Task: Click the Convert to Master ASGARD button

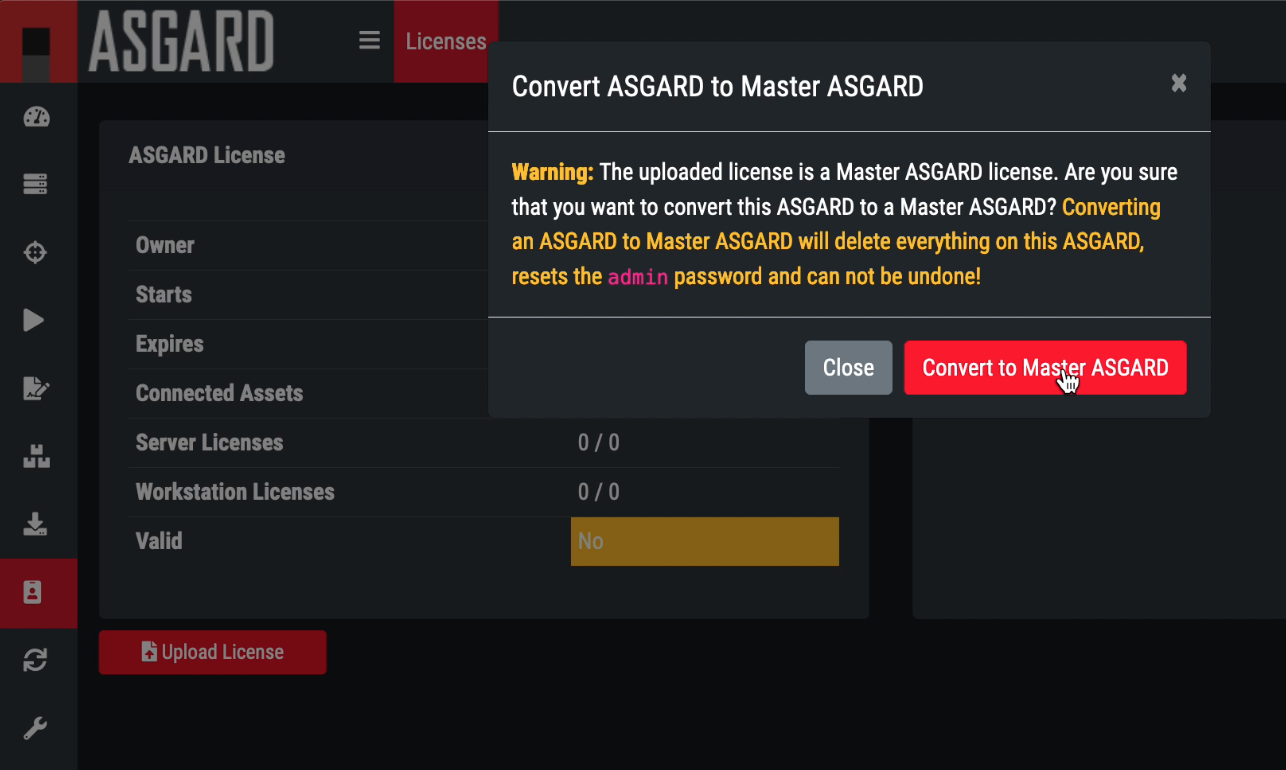Action: (1045, 368)
